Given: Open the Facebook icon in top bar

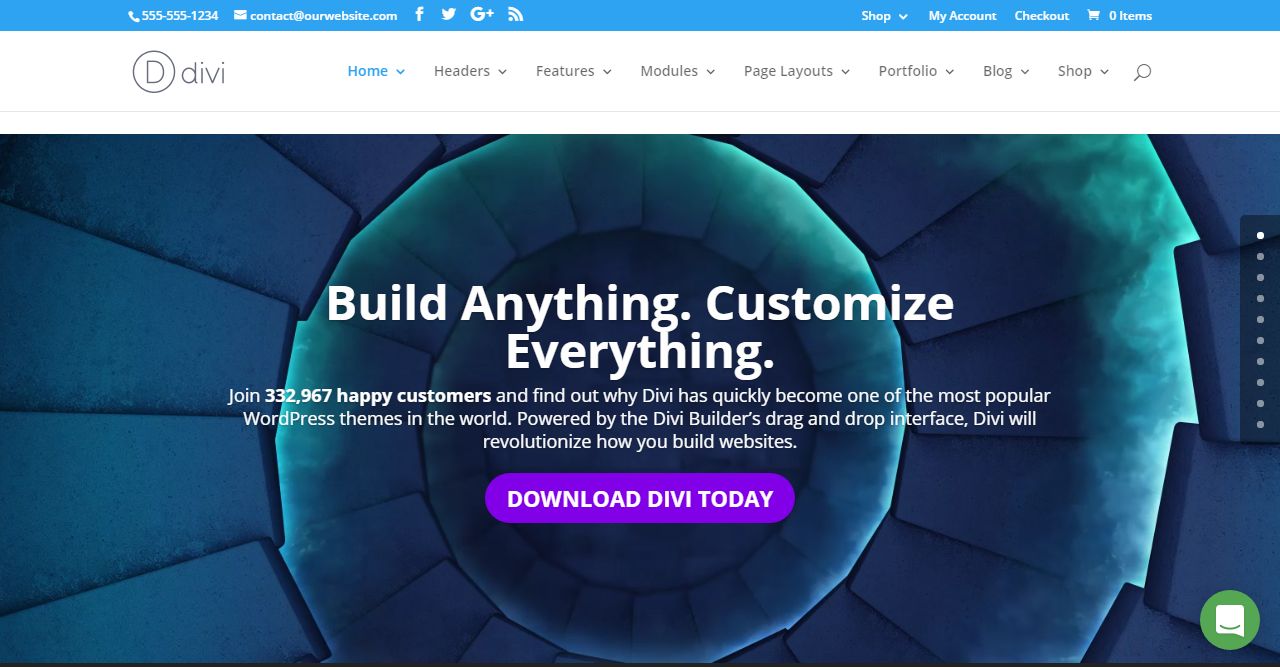Looking at the screenshot, I should pyautogui.click(x=419, y=14).
